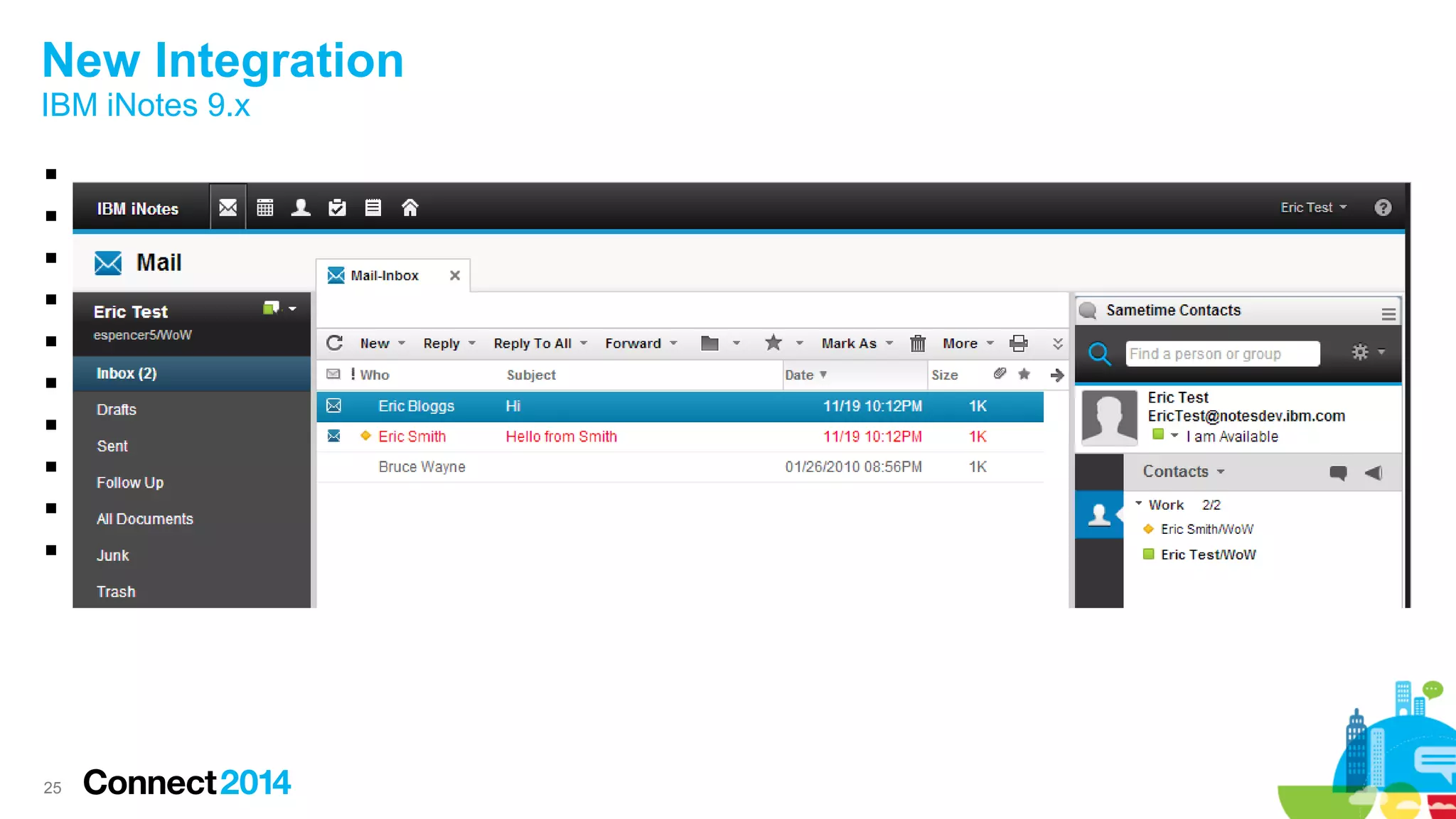Viewport: 1456px width, 819px height.
Task: Print using the printer icon
Action: tap(1019, 343)
